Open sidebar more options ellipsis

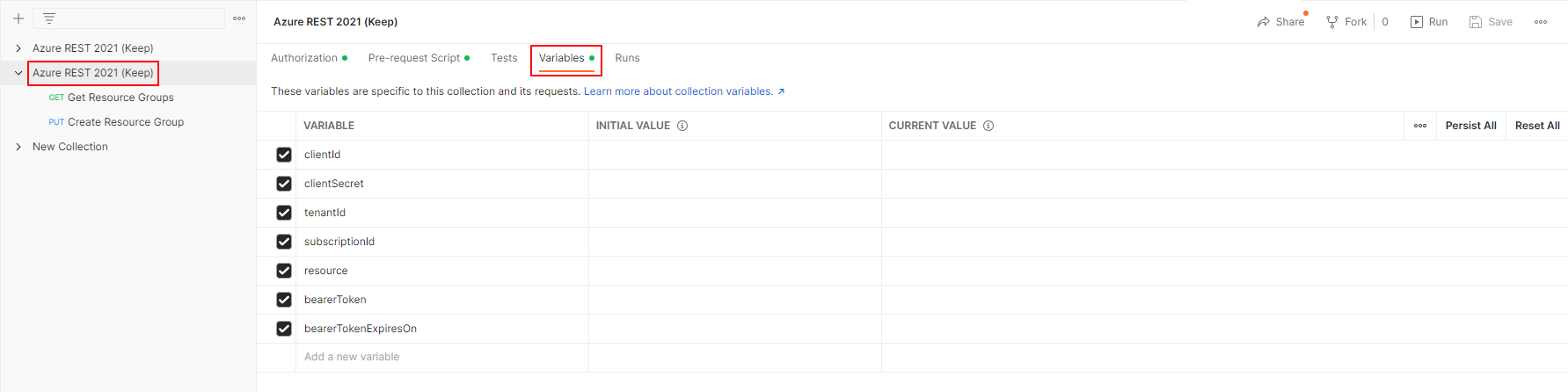pyautogui.click(x=239, y=18)
